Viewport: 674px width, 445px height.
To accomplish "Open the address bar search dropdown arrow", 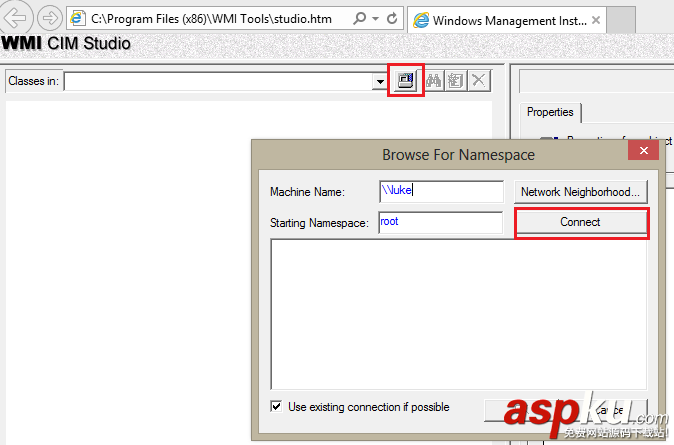I will 375,19.
